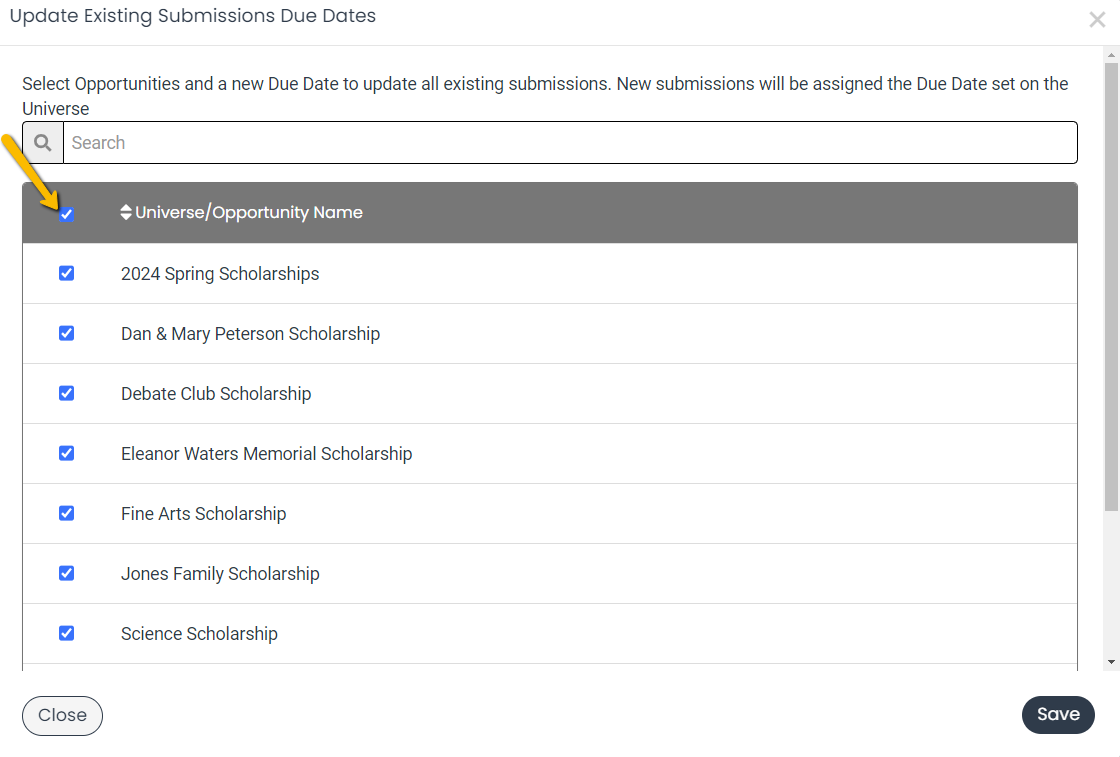Uncheck Debate Club Scholarship checkbox
Viewport: 1120px width, 757px height.
click(x=66, y=393)
